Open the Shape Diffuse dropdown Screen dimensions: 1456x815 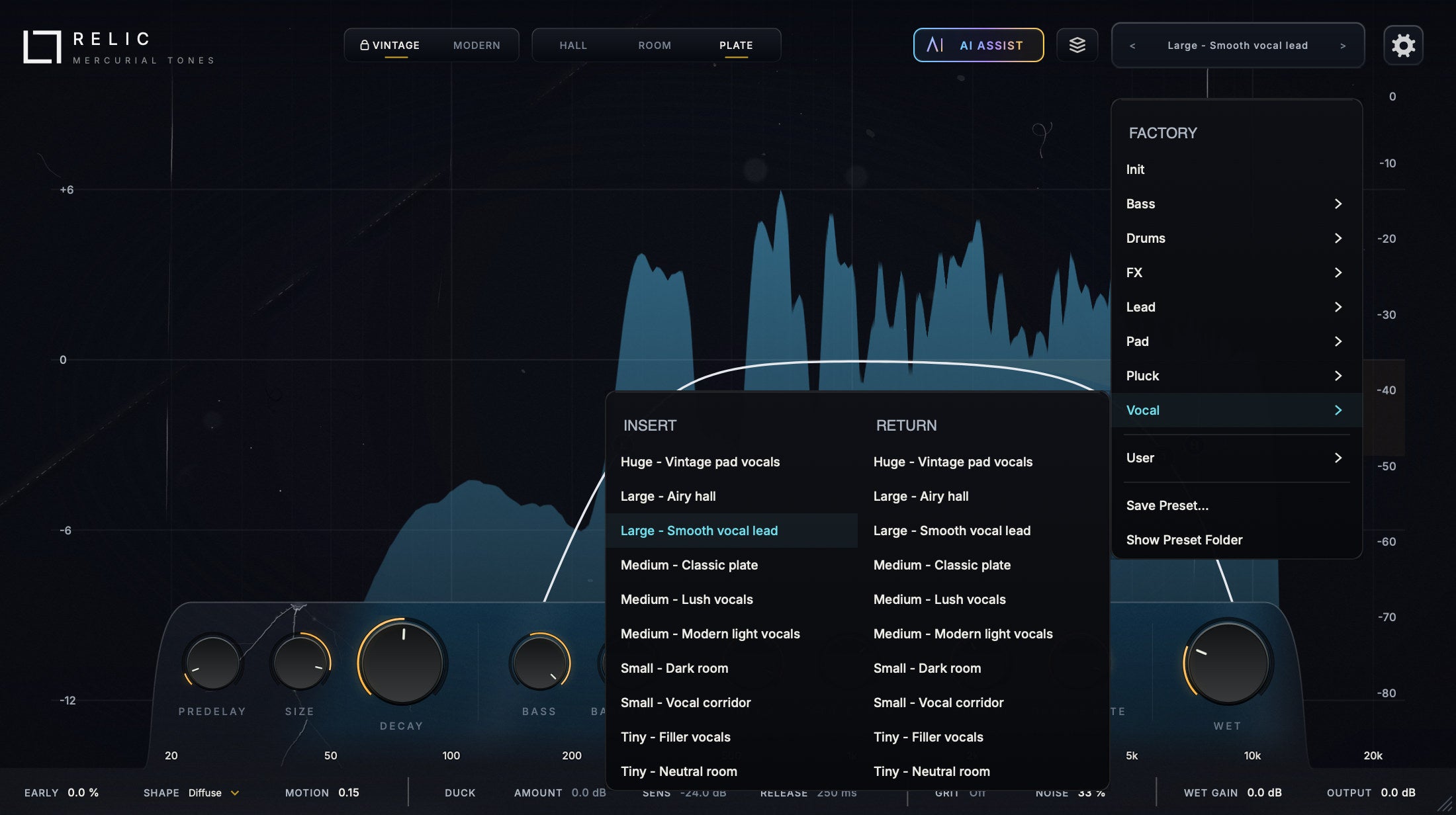click(213, 793)
